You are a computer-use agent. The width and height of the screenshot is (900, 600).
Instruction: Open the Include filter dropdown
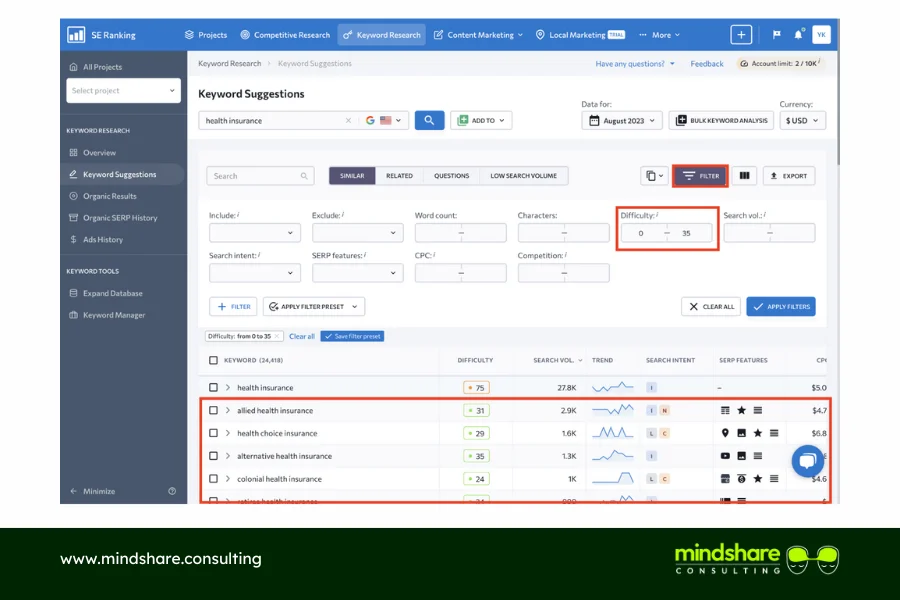coord(254,233)
